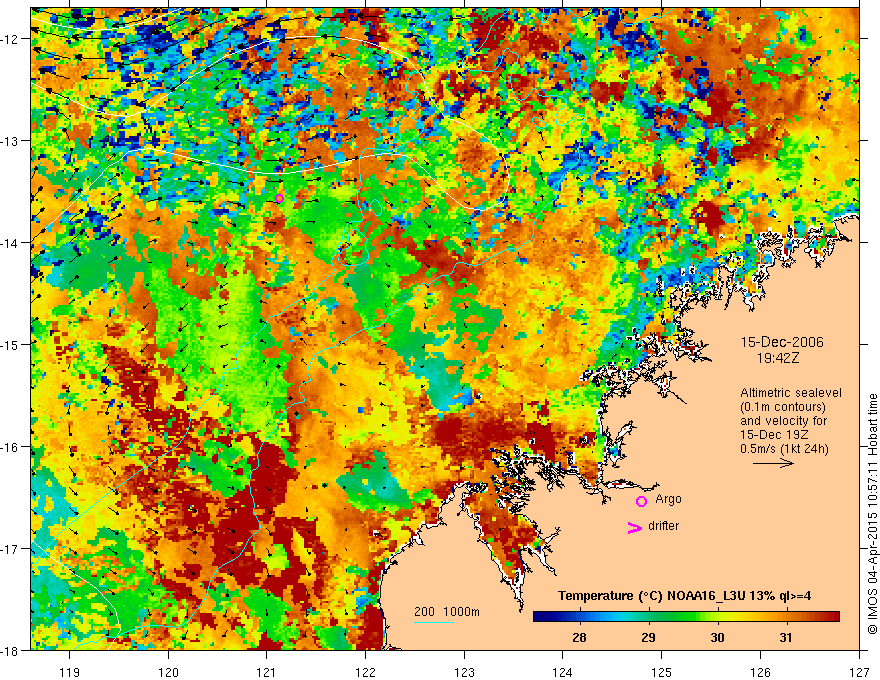Screen dimensions: 880x680
Task: Click the IMOS copyright timestamp text
Action: pyautogui.click(x=872, y=514)
